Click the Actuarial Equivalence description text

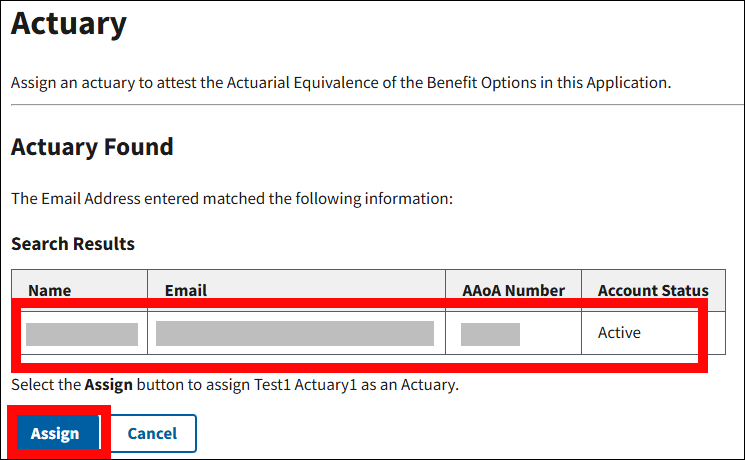coord(340,82)
